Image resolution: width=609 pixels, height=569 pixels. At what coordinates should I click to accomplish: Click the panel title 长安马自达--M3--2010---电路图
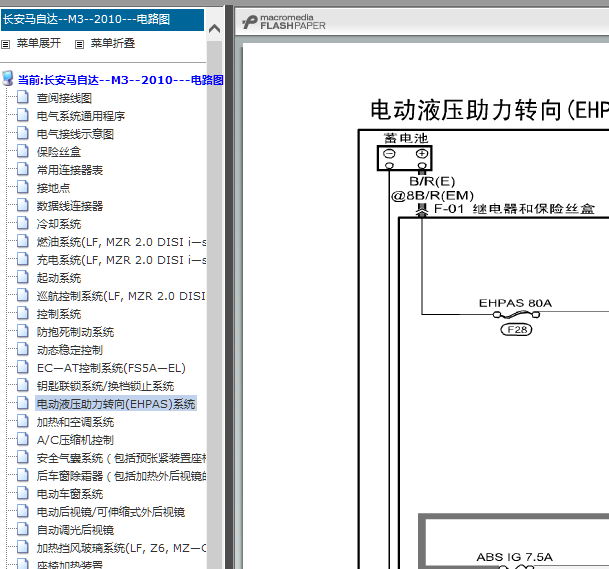(86, 19)
